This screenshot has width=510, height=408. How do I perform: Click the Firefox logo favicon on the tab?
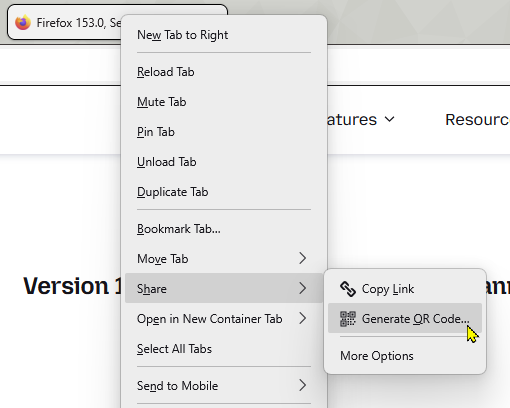click(23, 22)
